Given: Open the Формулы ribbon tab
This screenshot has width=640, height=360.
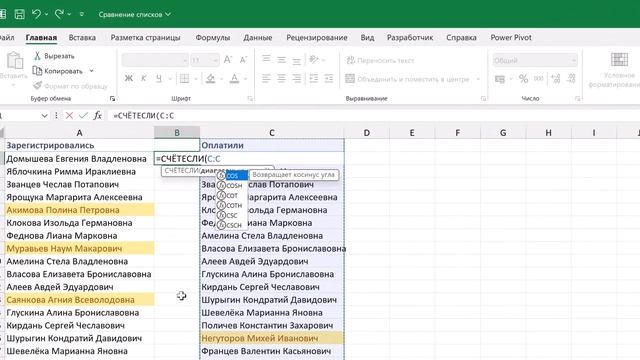Looking at the screenshot, I should click(213, 38).
